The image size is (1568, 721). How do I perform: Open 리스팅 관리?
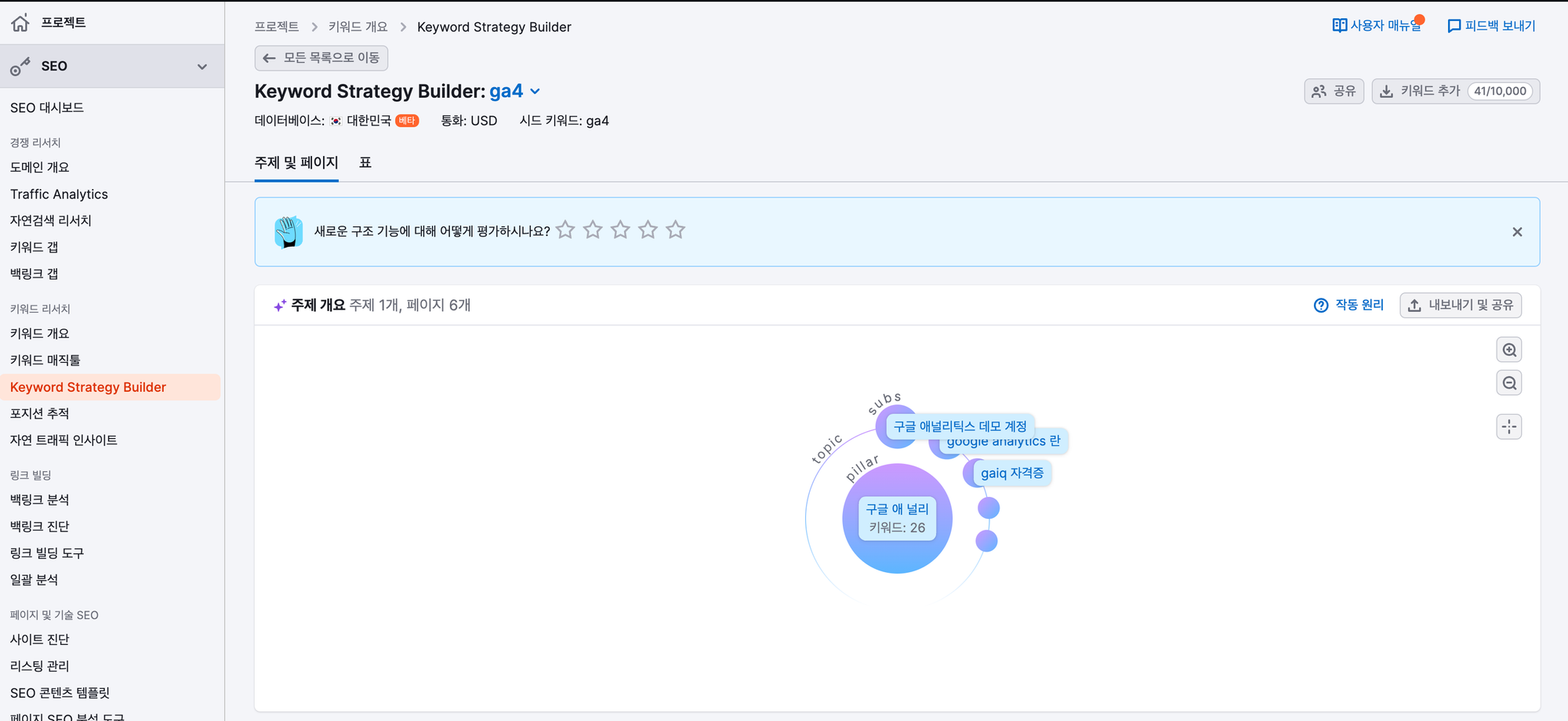[x=40, y=666]
